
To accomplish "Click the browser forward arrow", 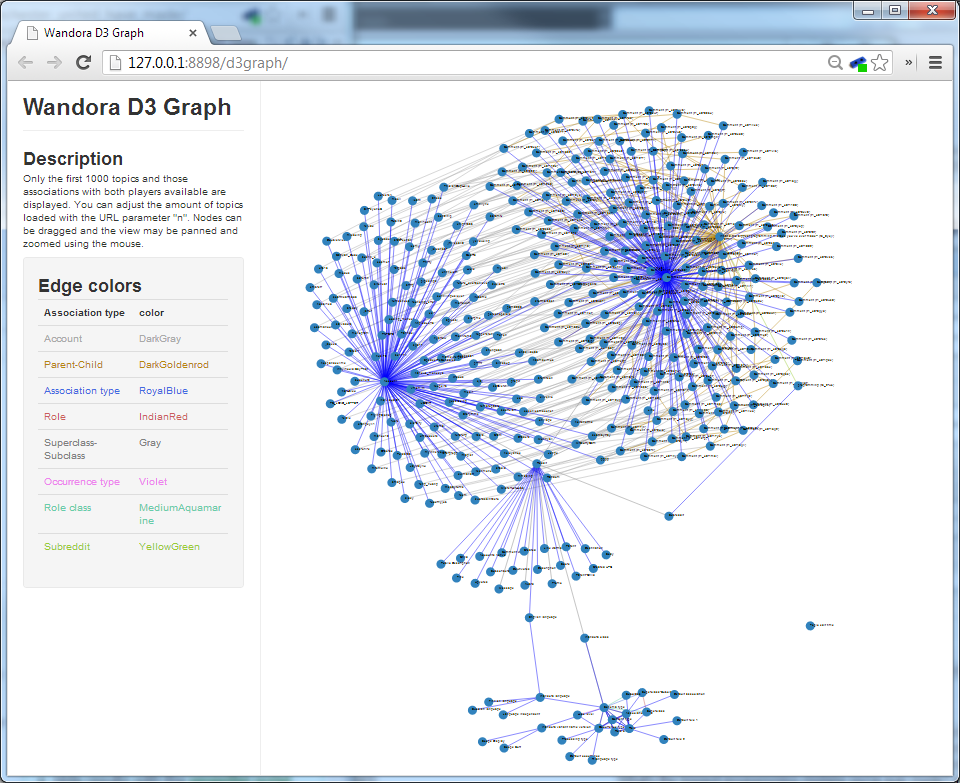I will tap(55, 62).
